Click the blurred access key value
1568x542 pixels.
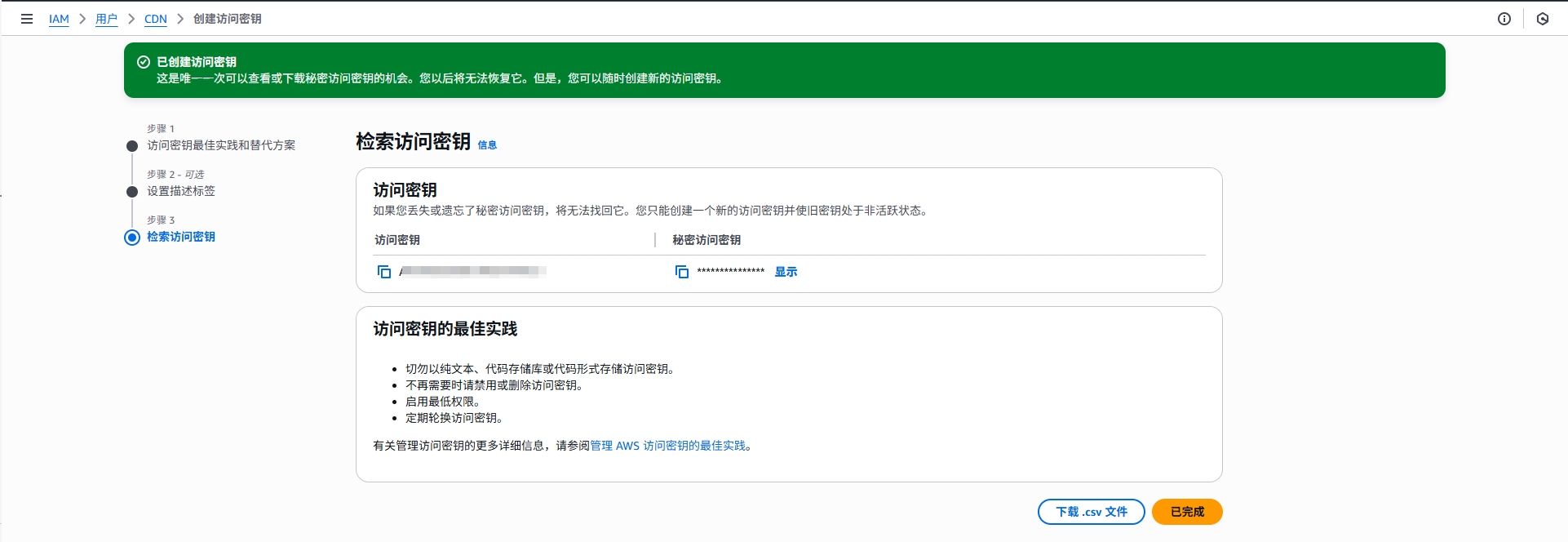(472, 271)
